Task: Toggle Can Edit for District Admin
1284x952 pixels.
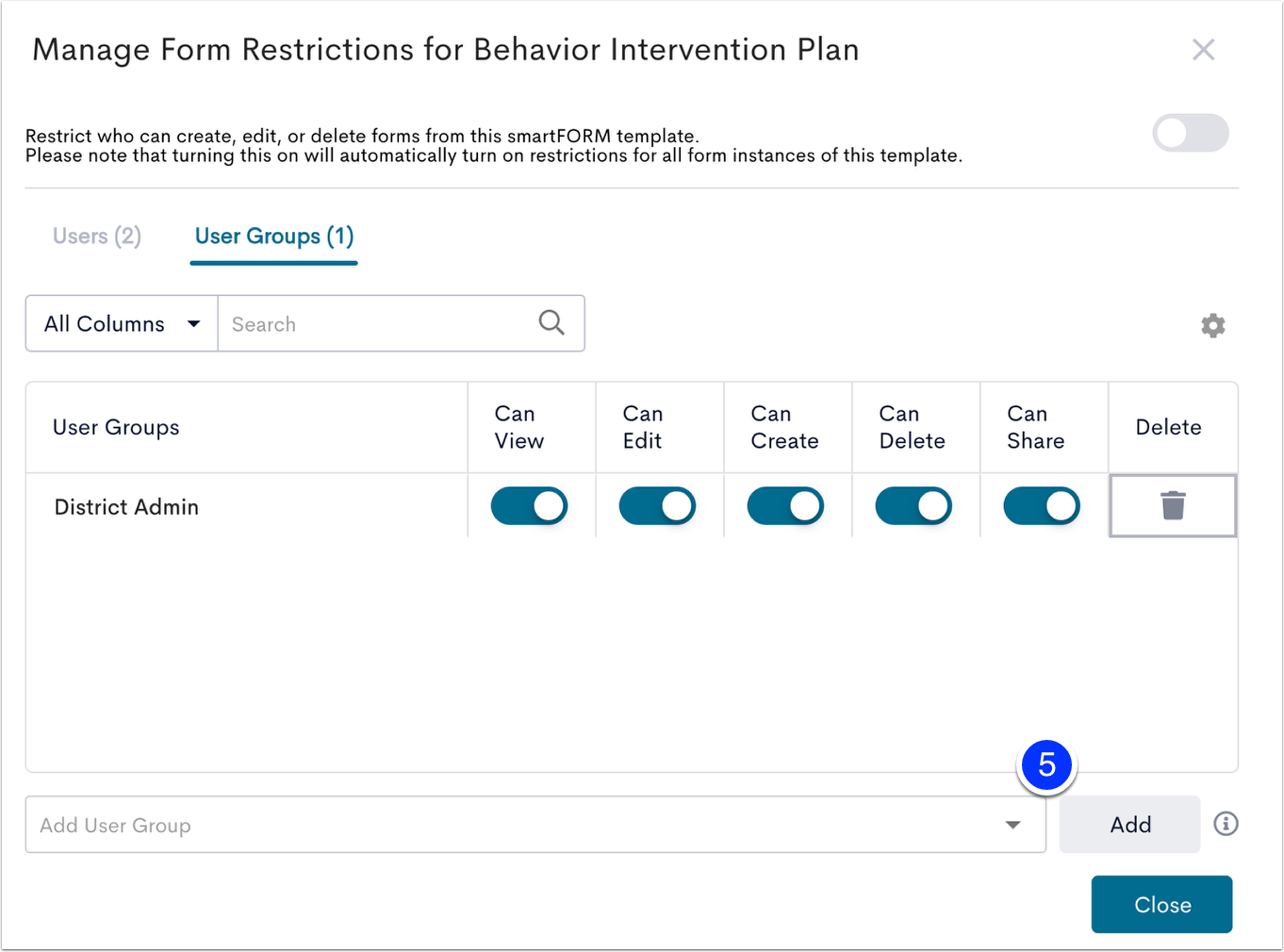Action: click(x=657, y=506)
